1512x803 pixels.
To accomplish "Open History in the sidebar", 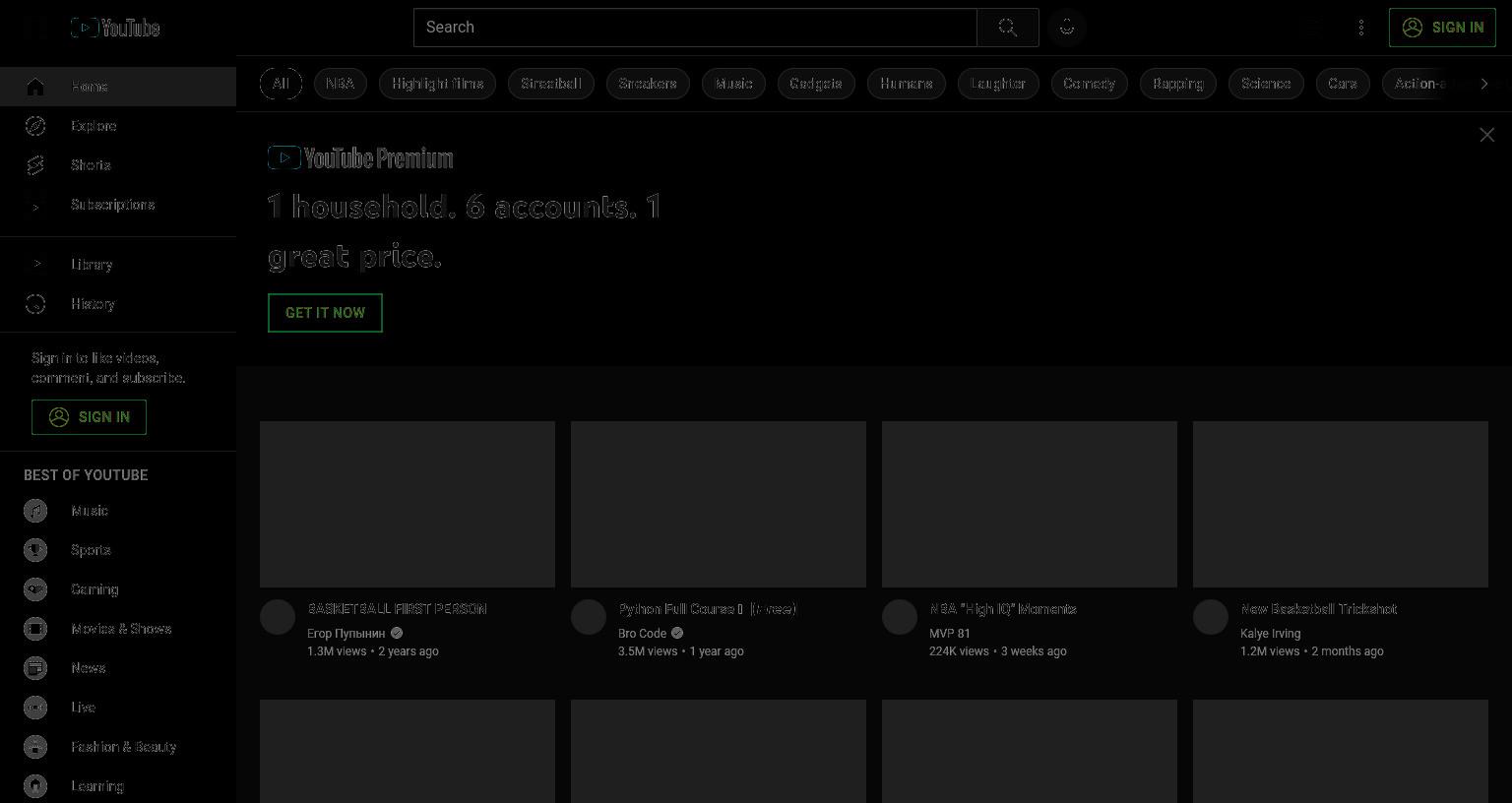I will 118,304.
